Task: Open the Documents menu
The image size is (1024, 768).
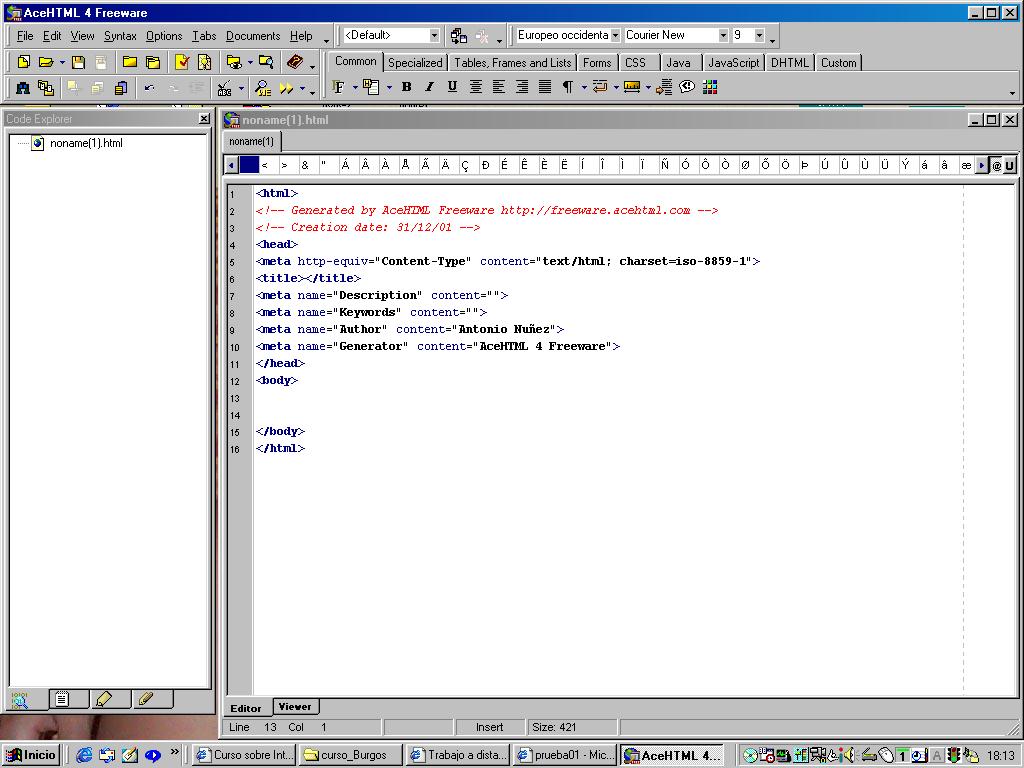Action: tap(253, 36)
